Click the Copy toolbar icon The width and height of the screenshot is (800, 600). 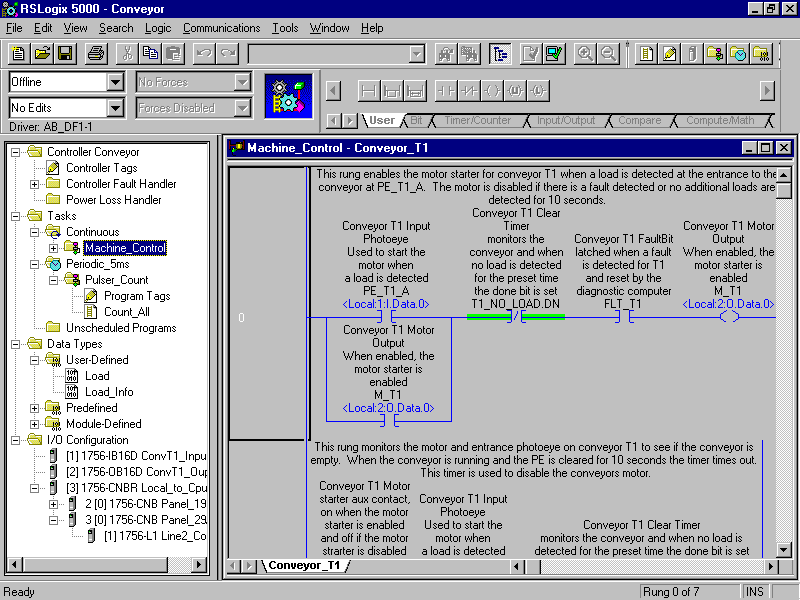(x=151, y=53)
